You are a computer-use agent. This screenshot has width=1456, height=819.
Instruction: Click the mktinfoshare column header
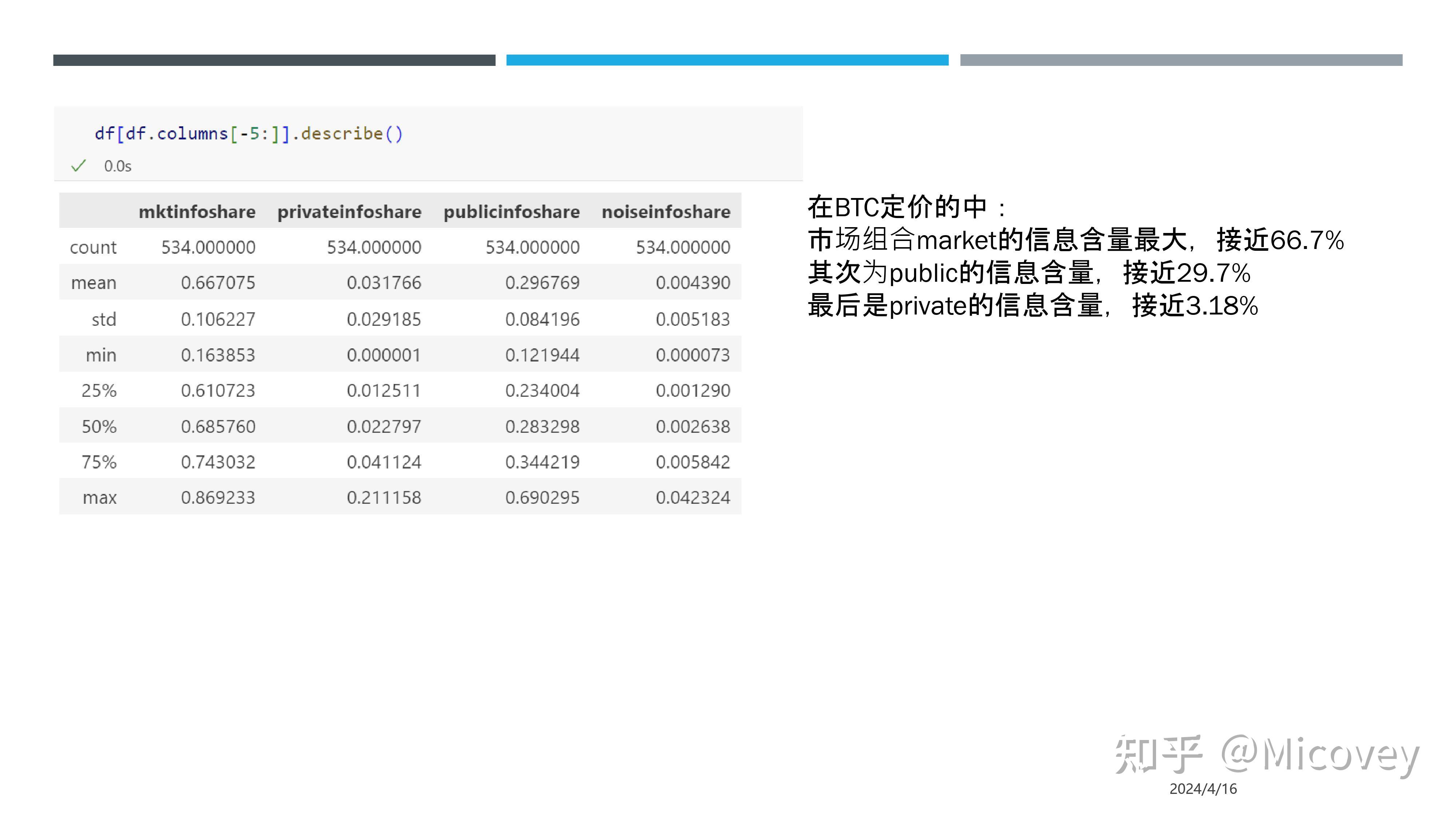pos(197,212)
